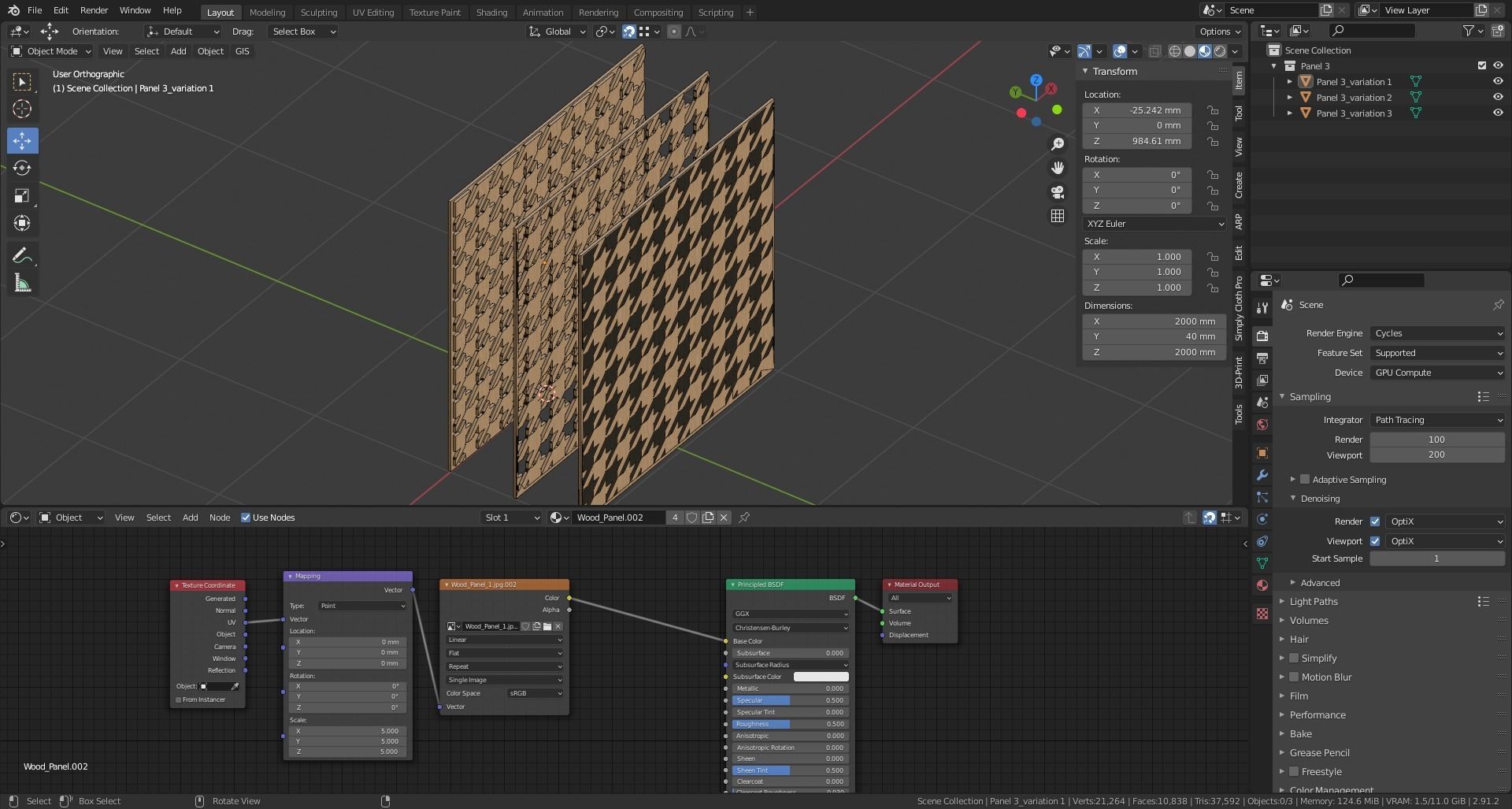Click node editor Node menu
The image size is (1512, 809).
tap(220, 518)
